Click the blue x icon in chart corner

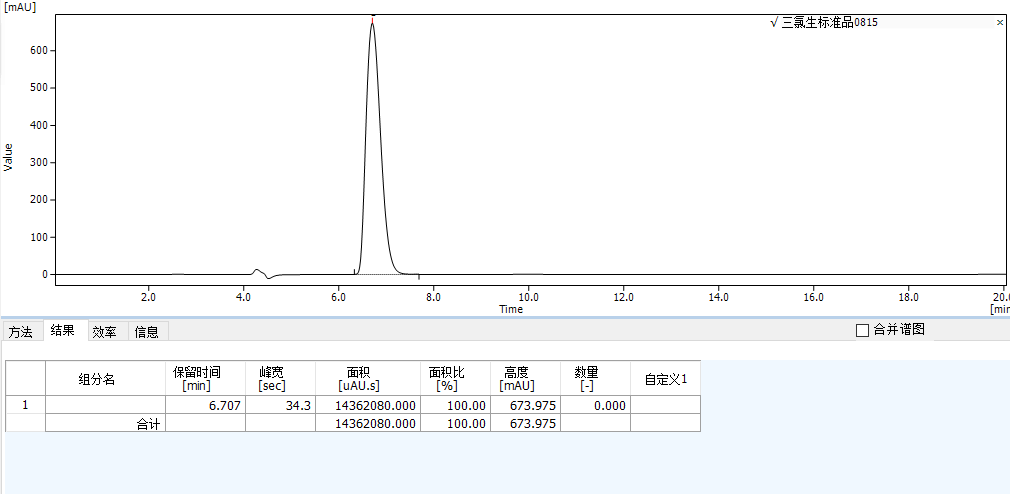pyautogui.click(x=1000, y=22)
